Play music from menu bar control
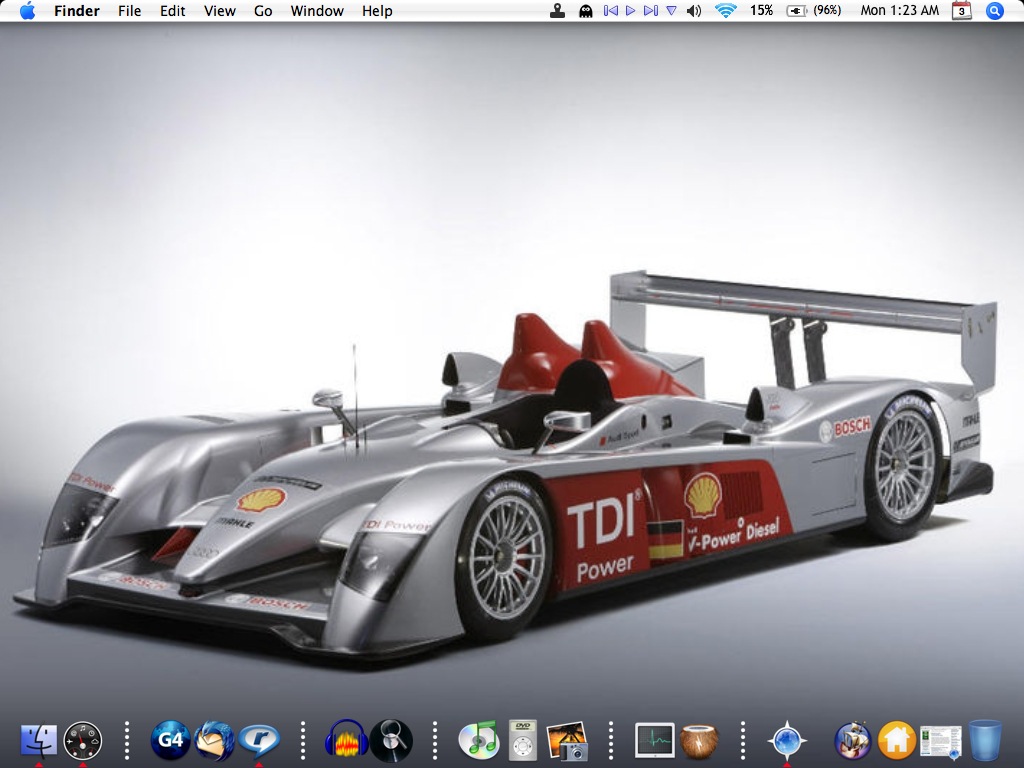This screenshot has height=768, width=1024. pos(630,10)
